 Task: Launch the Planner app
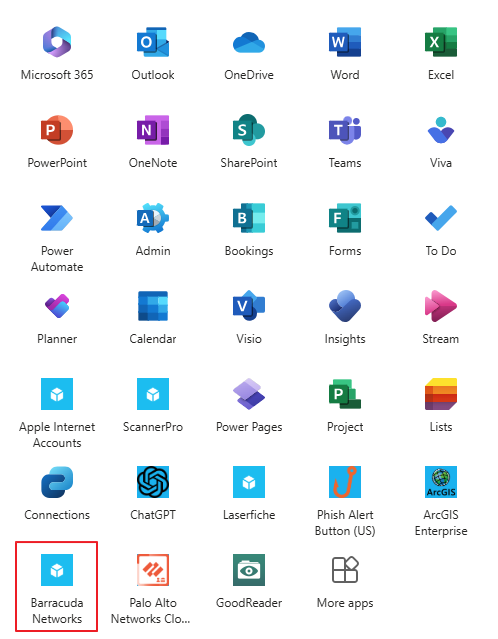57,306
